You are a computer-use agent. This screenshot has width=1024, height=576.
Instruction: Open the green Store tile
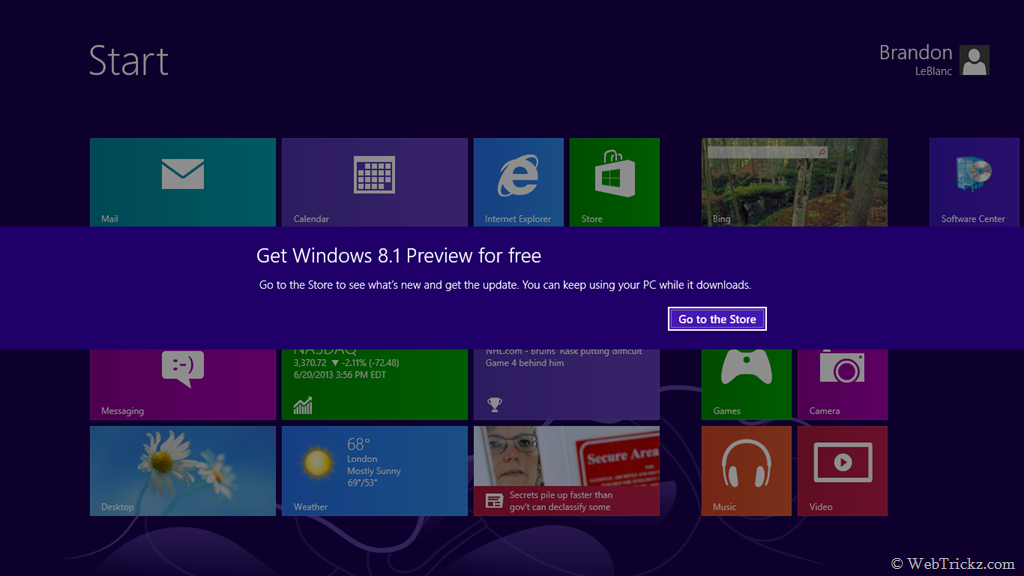(x=615, y=182)
